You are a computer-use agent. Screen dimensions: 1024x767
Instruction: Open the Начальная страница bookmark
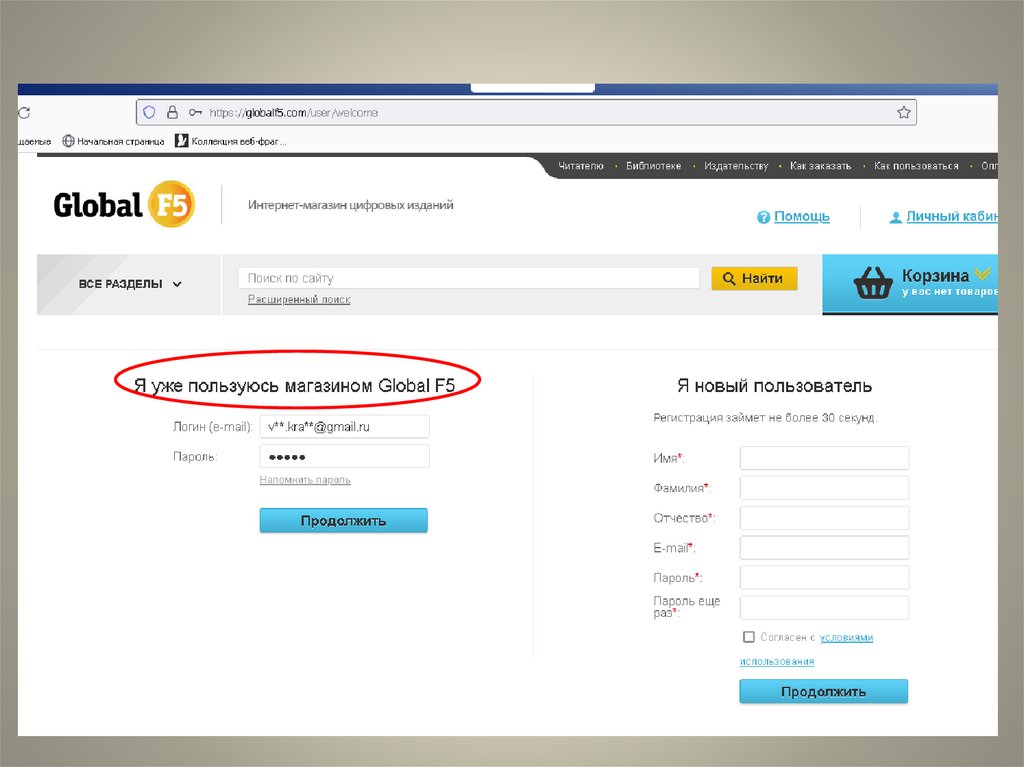[x=113, y=141]
